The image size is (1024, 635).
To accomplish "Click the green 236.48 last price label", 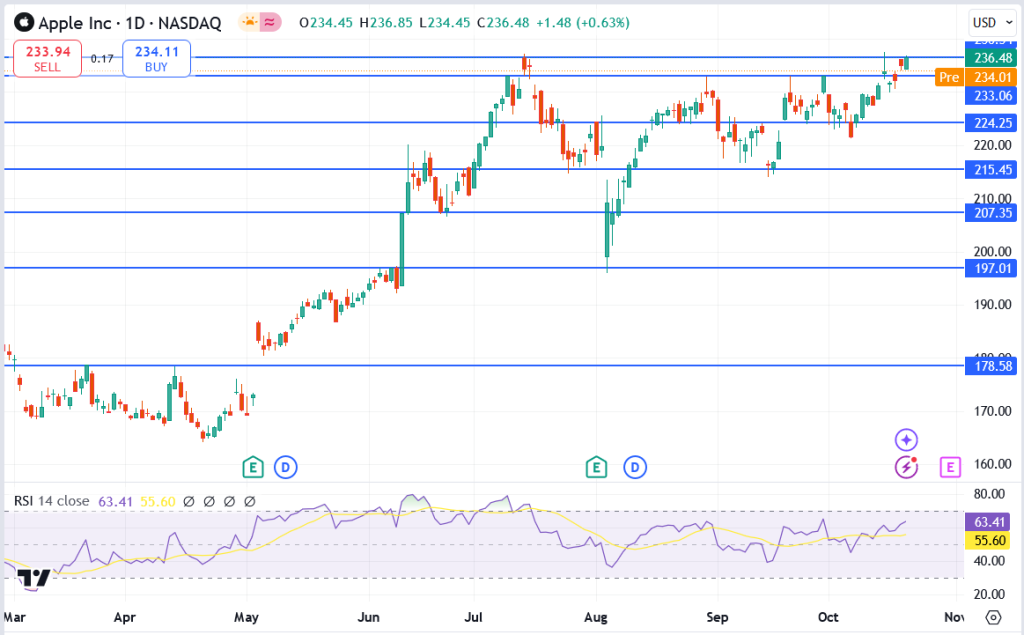I will (991, 58).
